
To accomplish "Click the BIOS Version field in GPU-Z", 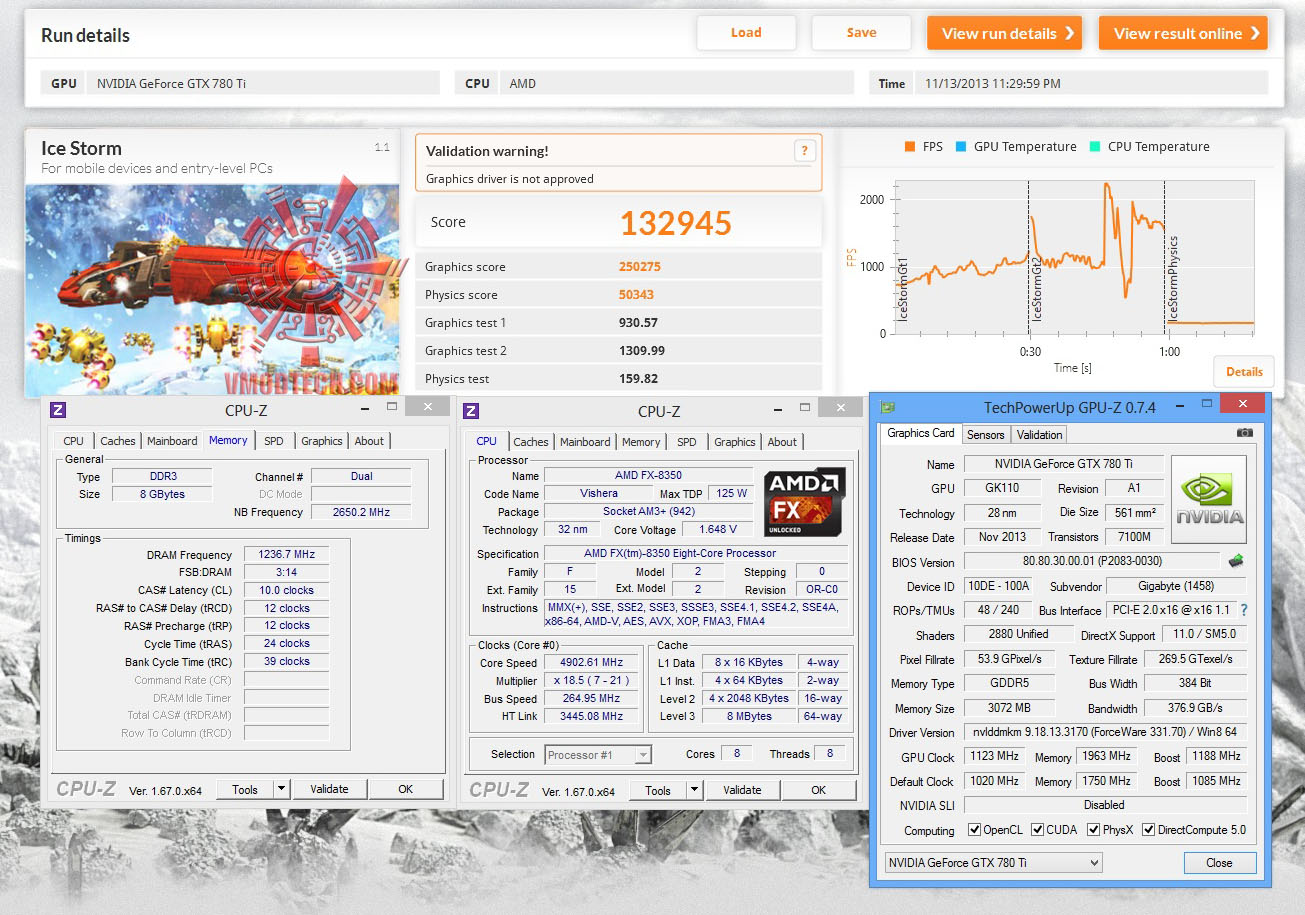I will coord(1091,562).
